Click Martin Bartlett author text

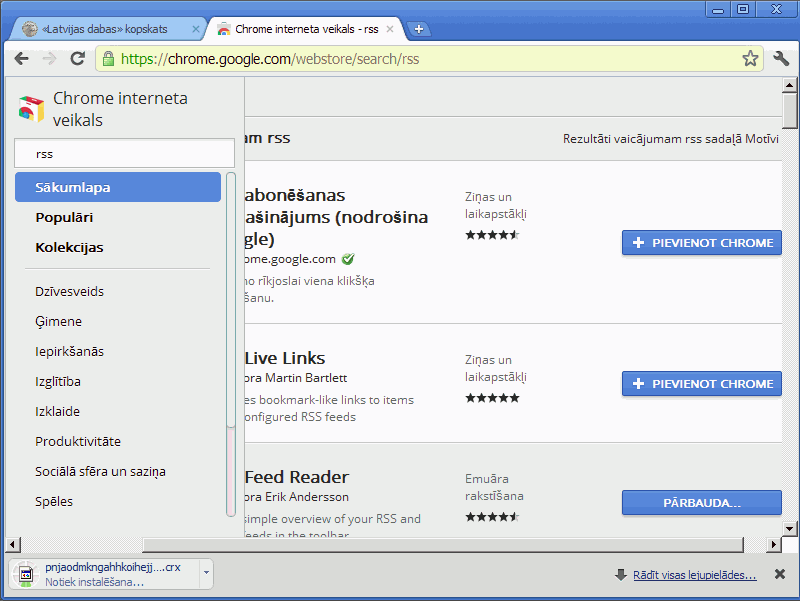pyautogui.click(x=306, y=378)
